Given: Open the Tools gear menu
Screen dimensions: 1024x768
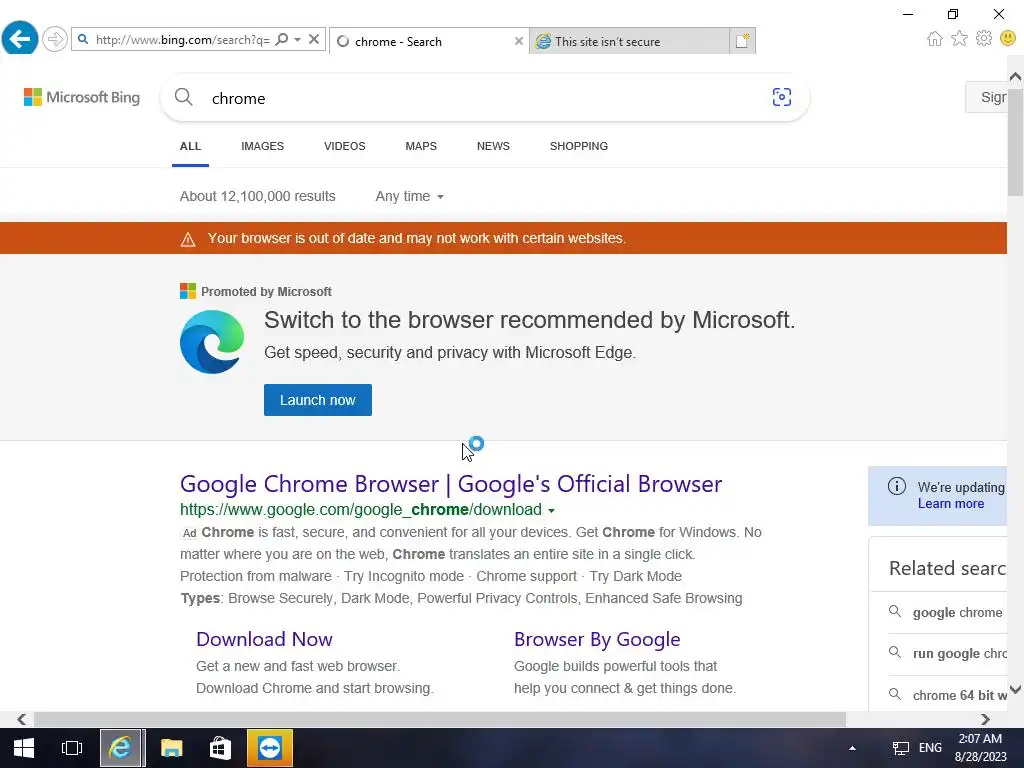Looking at the screenshot, I should coord(984,39).
